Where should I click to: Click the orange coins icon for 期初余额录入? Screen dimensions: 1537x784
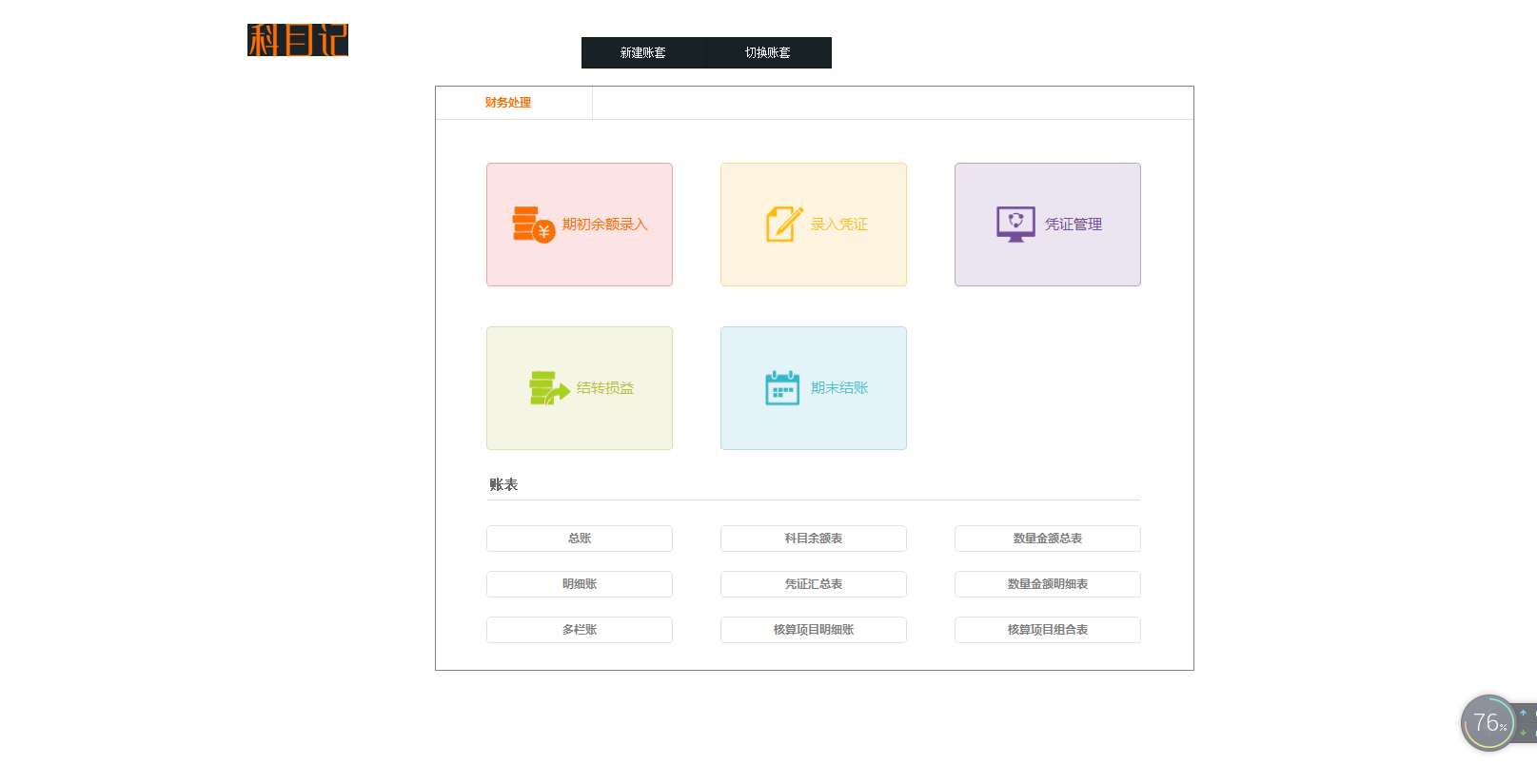[533, 225]
